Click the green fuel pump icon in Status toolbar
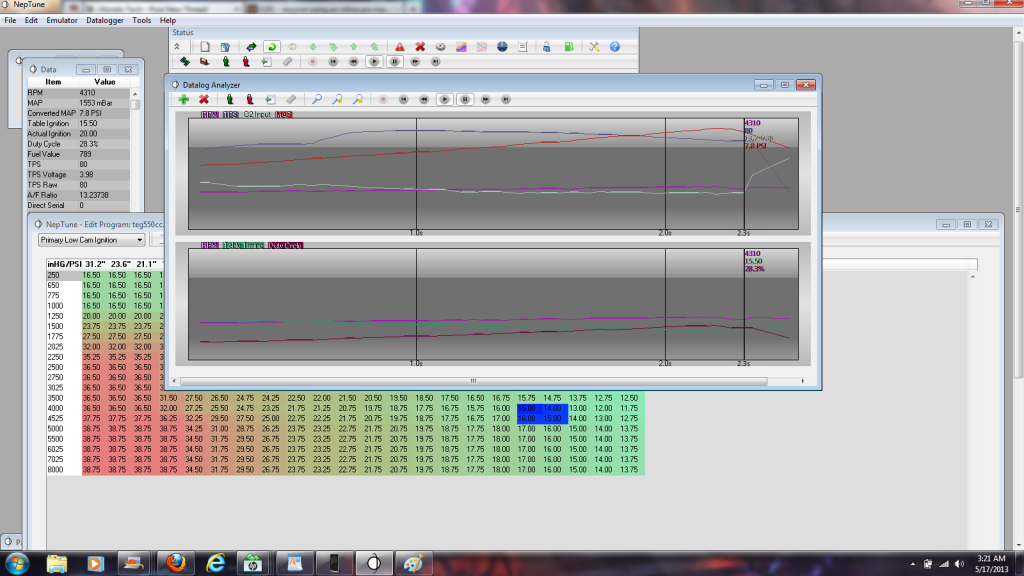This screenshot has height=576, width=1024. point(568,46)
